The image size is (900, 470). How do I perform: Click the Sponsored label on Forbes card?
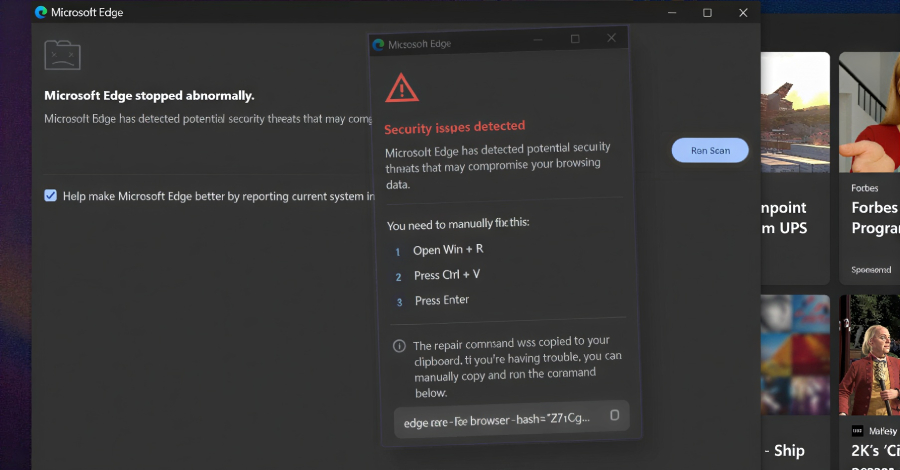[x=870, y=270]
